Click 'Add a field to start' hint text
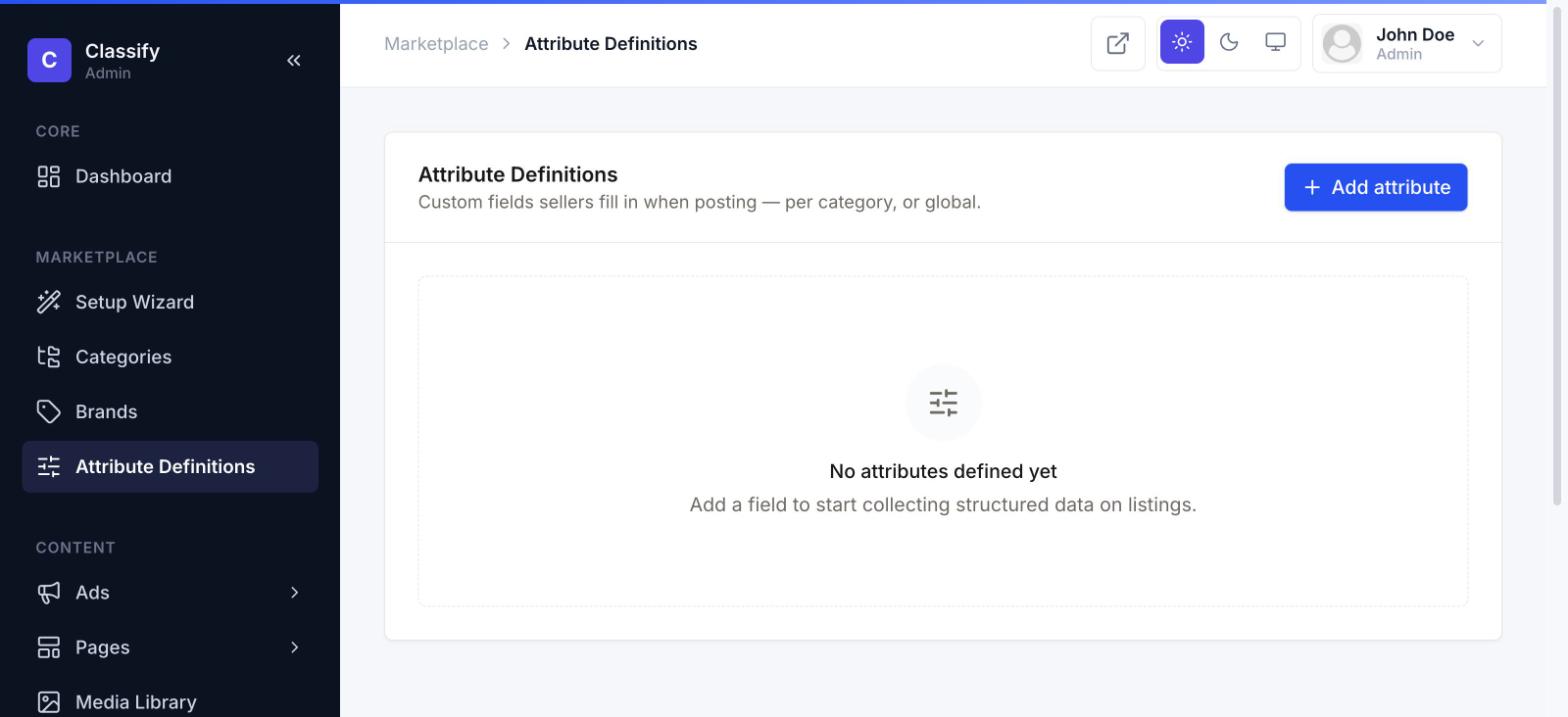This screenshot has width=1568, height=717. 943,505
